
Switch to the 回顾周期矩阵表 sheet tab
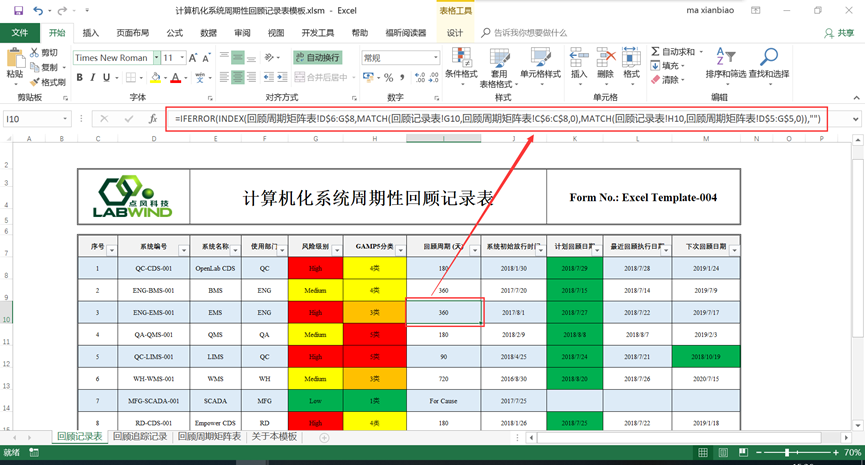coord(209,437)
